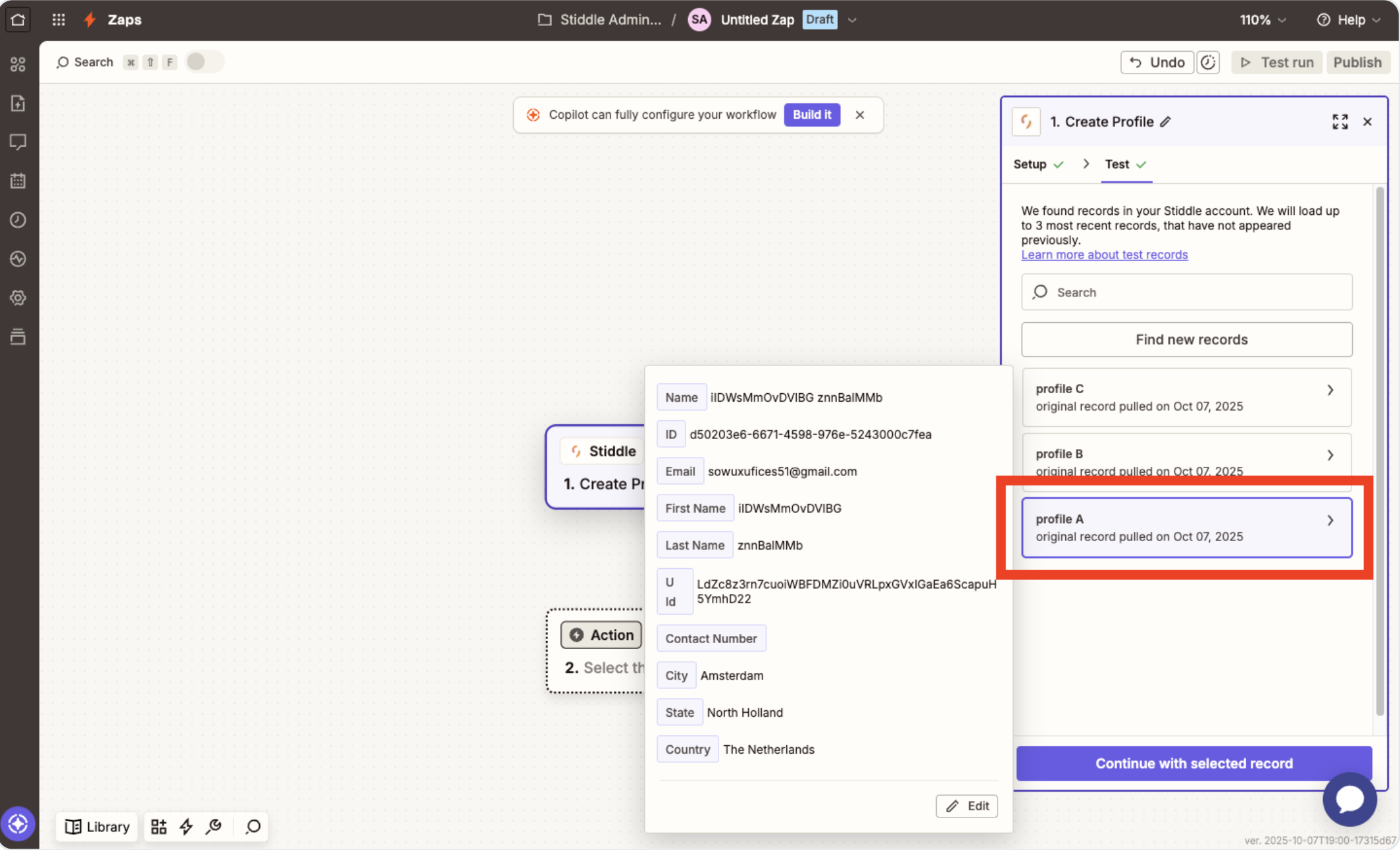Viewport: 1400px width, 850px height.
Task: Select the Test tab
Action: 1118,164
